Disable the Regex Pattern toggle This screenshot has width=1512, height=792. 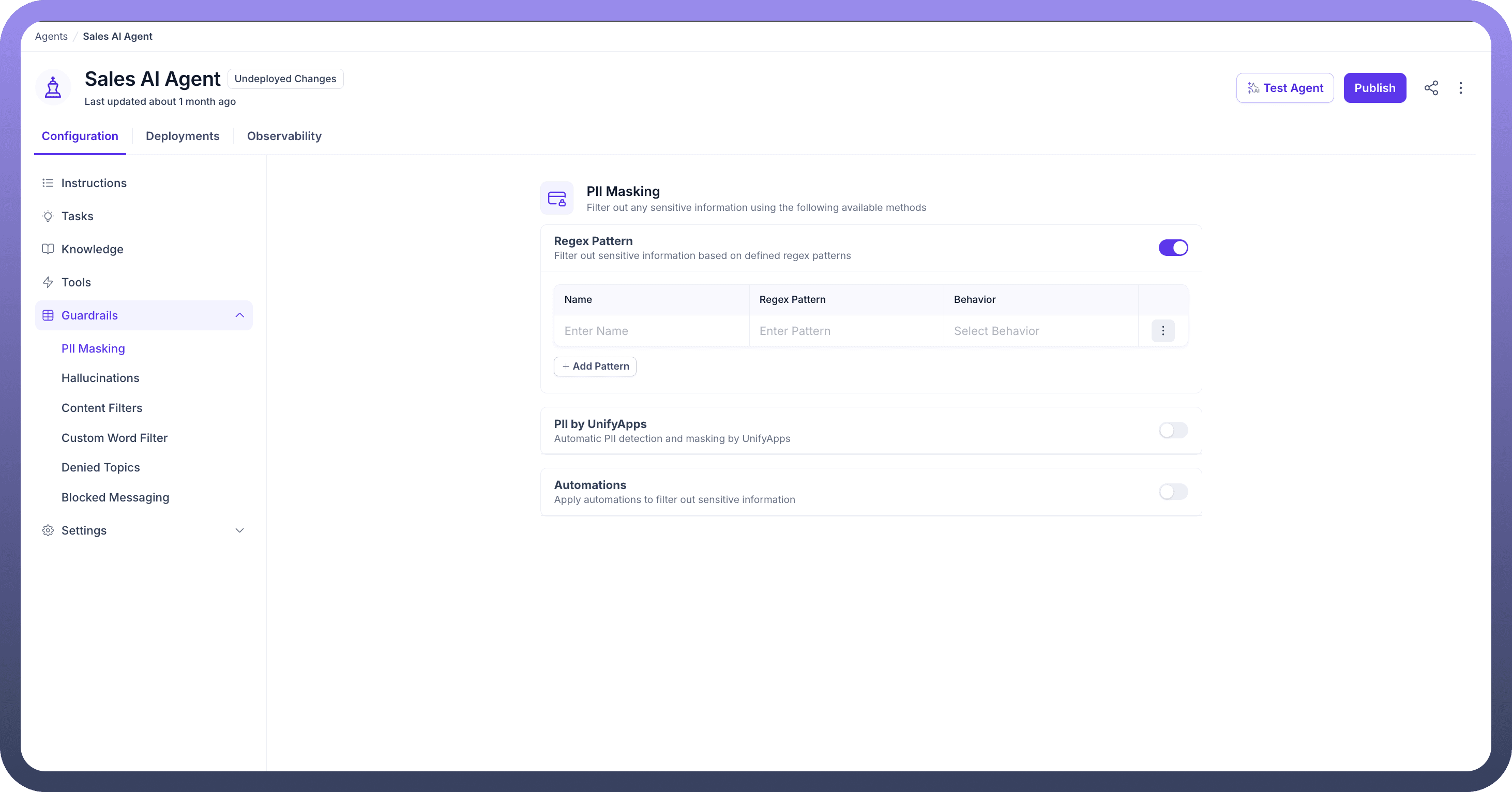(1173, 248)
